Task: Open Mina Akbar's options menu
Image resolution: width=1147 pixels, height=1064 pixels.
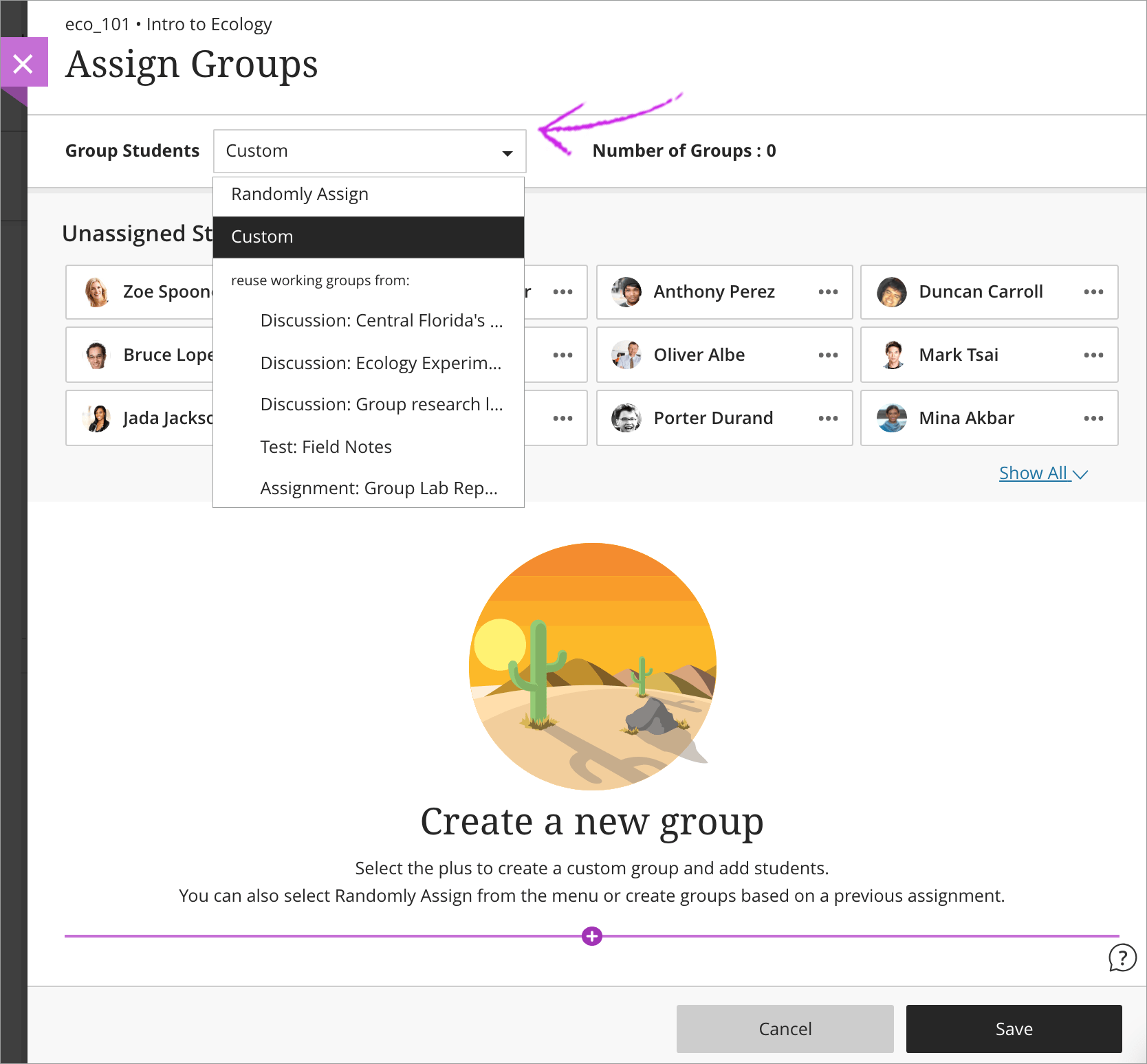Action: 1093,418
